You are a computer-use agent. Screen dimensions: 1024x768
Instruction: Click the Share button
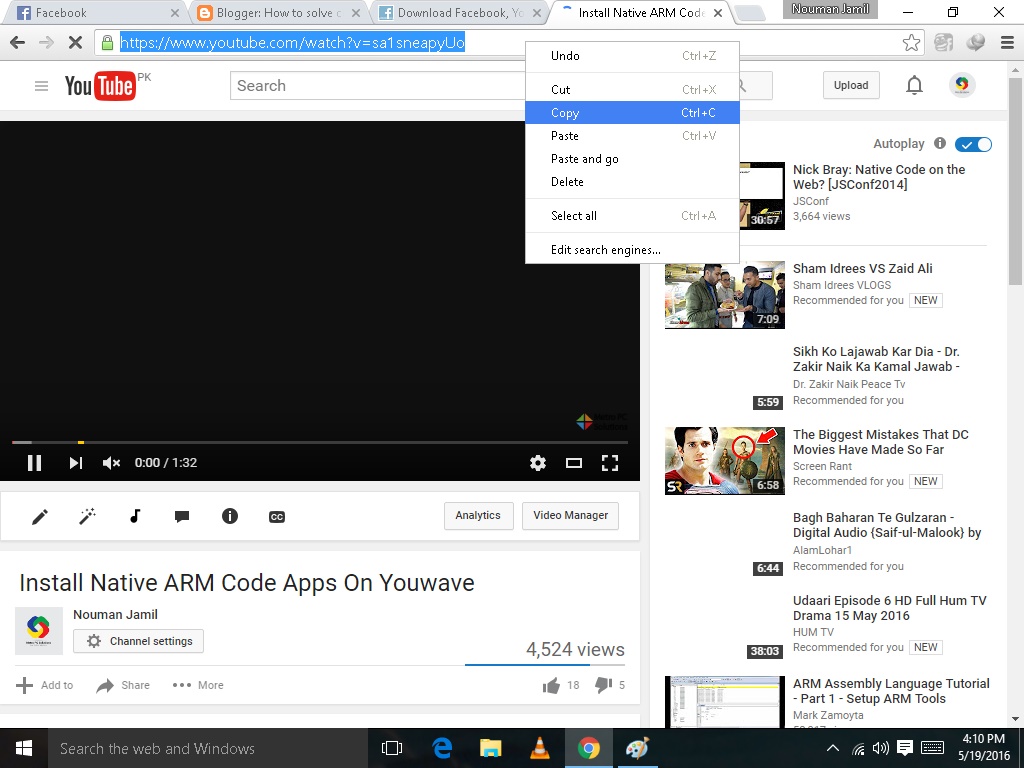click(123, 685)
